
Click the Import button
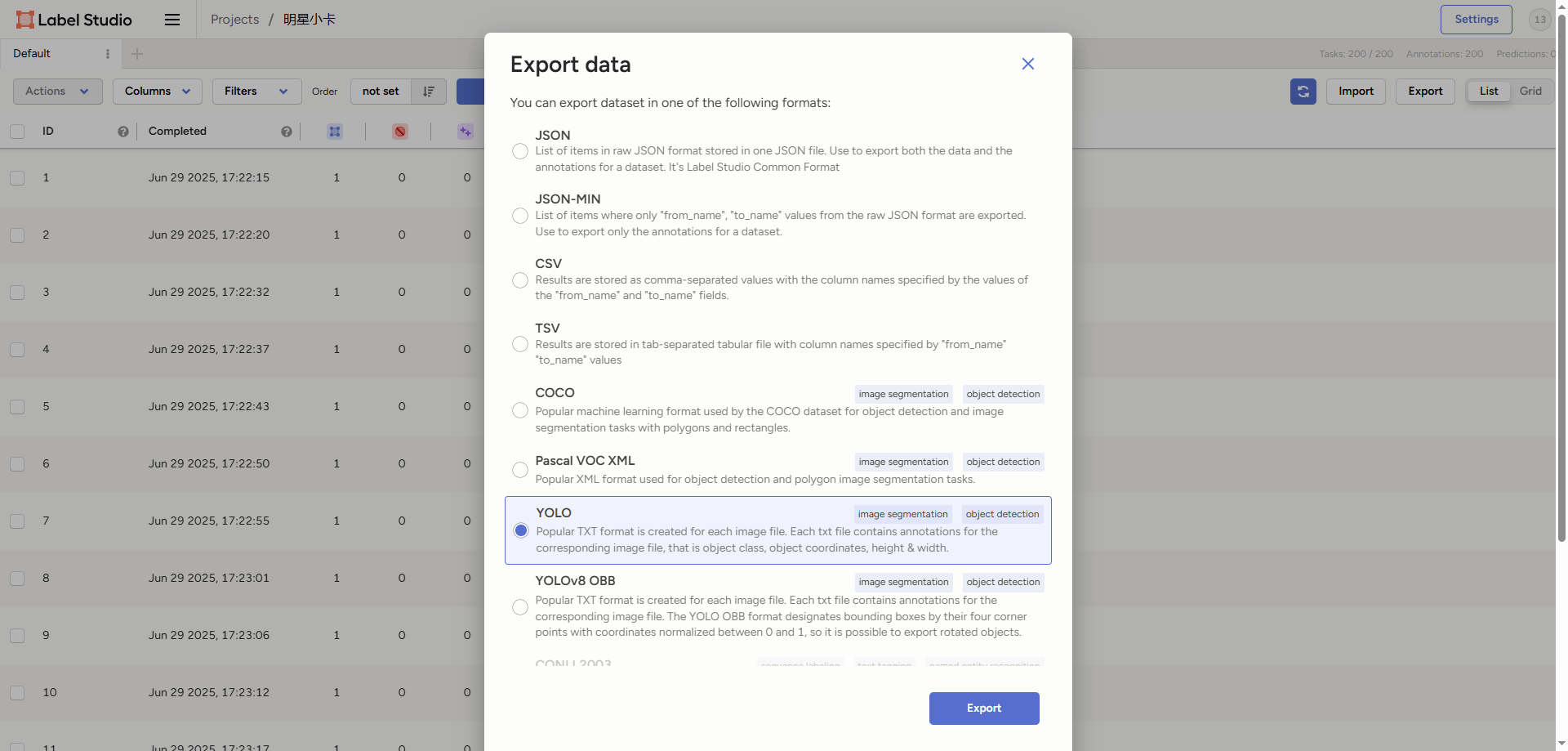(x=1356, y=92)
